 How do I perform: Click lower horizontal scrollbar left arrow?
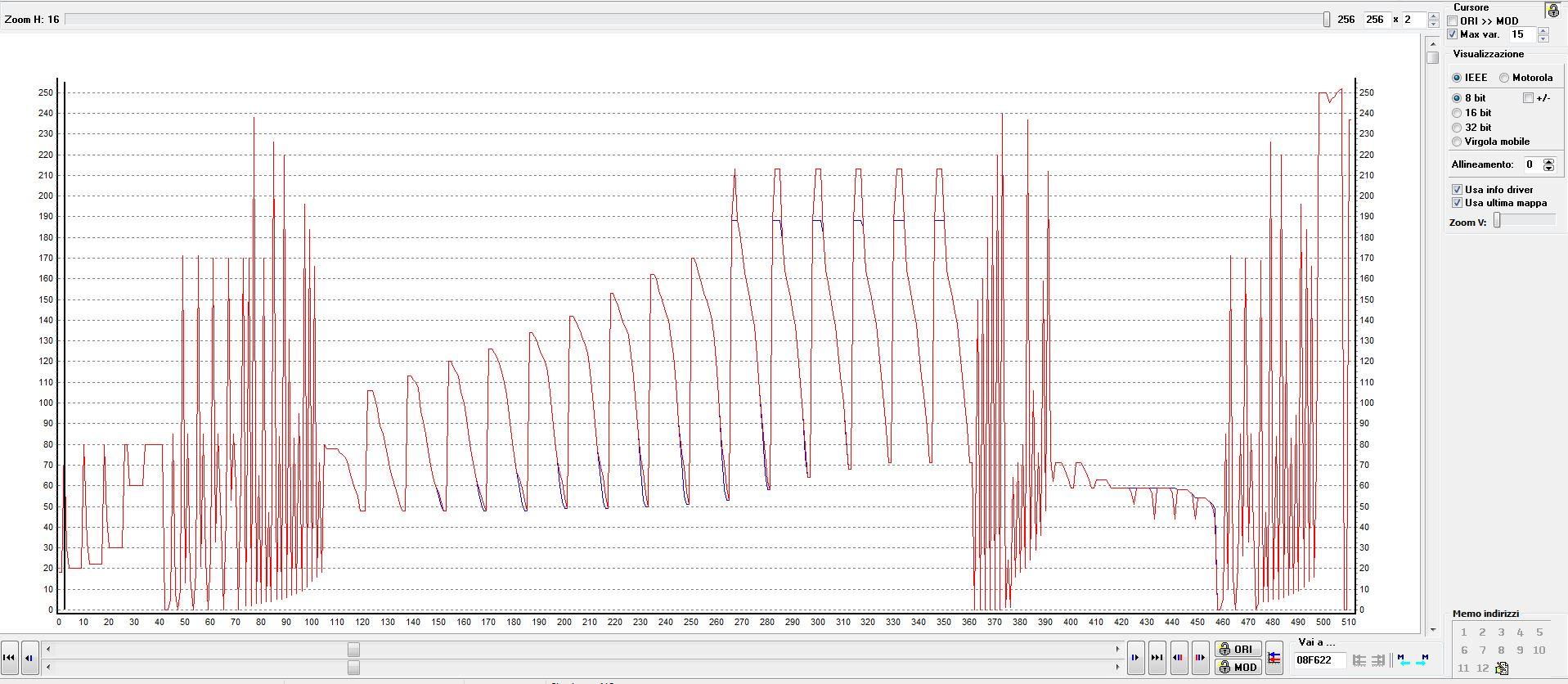coord(48,667)
